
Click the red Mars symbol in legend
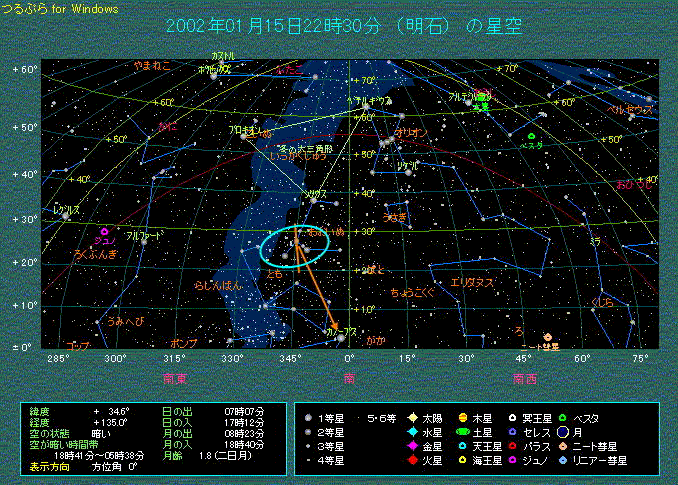coord(414,460)
